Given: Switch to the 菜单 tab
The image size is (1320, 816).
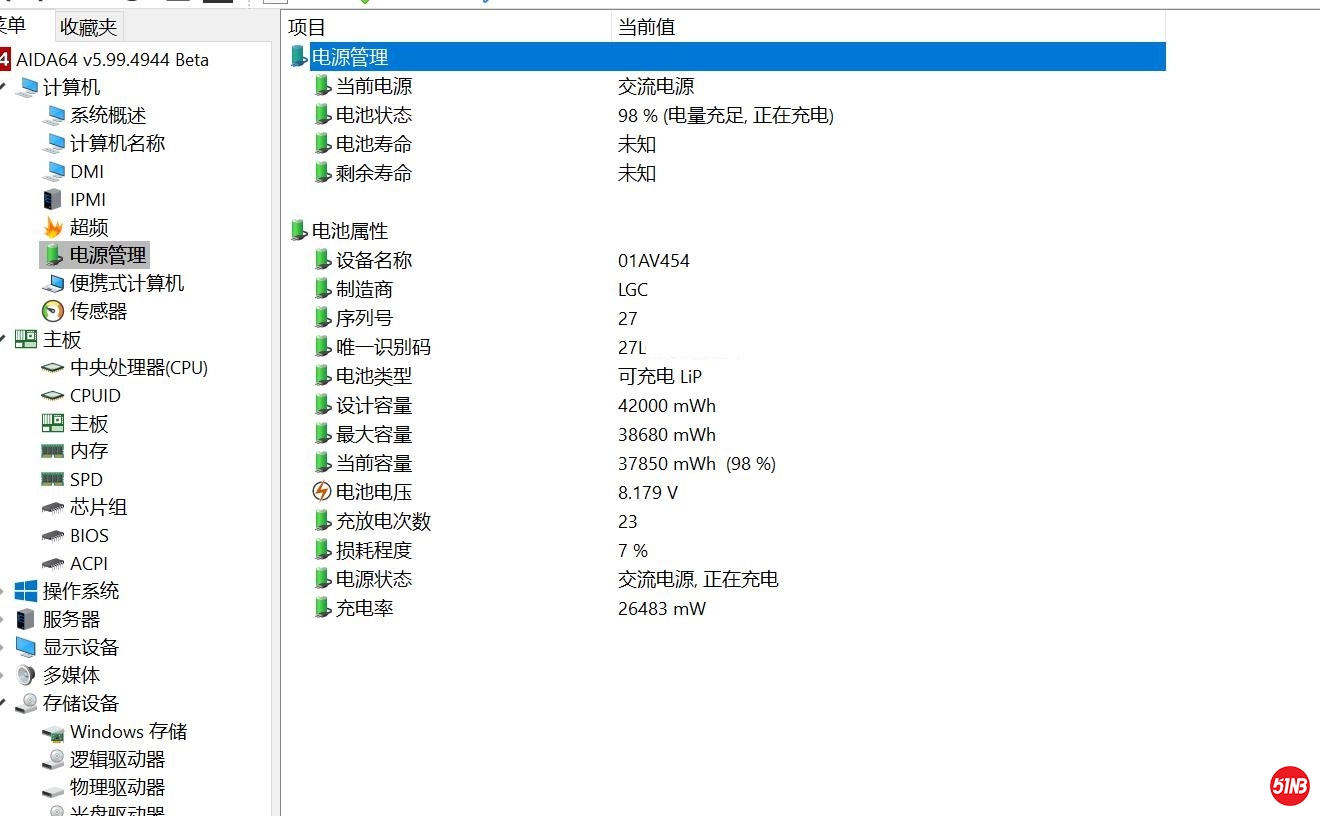Looking at the screenshot, I should point(13,26).
